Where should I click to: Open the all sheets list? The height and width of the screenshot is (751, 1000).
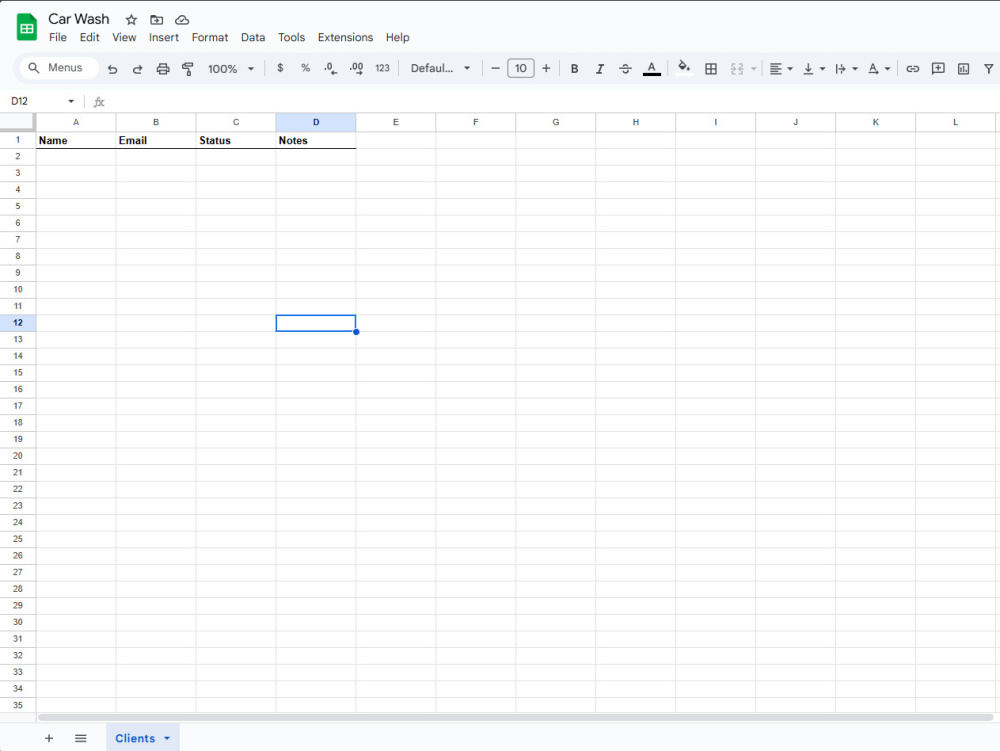pyautogui.click(x=80, y=738)
